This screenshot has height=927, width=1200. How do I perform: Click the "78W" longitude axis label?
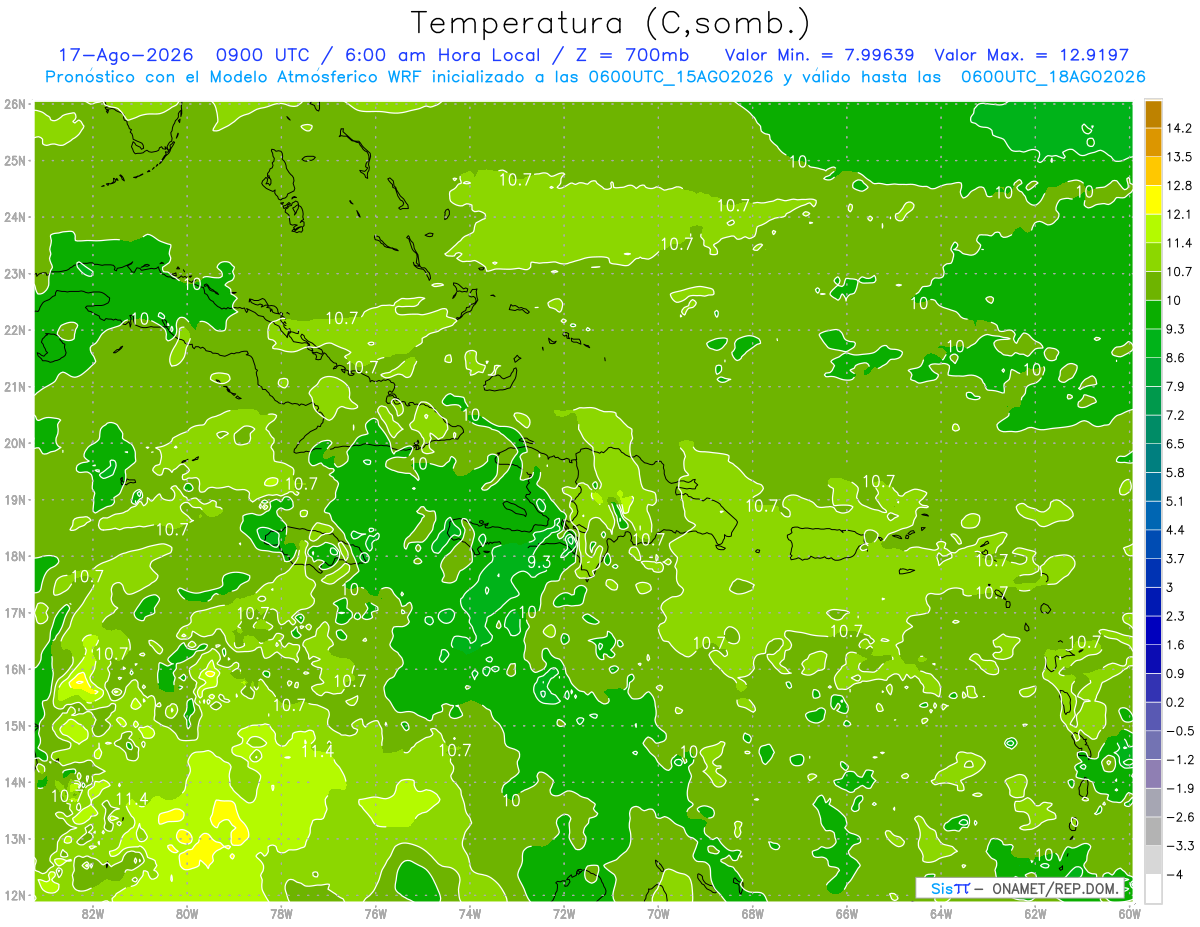click(281, 913)
